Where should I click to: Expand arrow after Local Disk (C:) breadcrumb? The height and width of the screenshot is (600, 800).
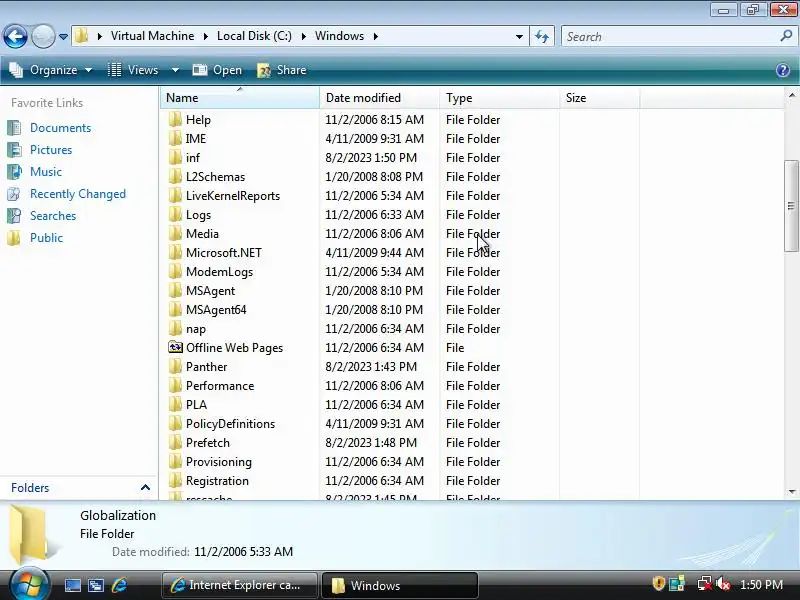304,36
